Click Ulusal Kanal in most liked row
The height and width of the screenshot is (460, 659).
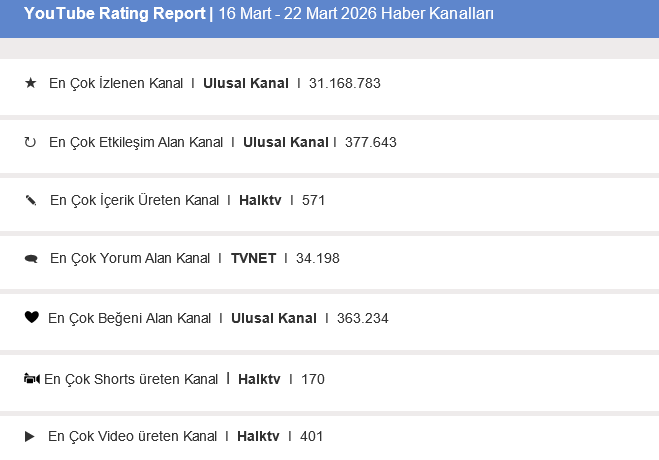click(x=273, y=318)
